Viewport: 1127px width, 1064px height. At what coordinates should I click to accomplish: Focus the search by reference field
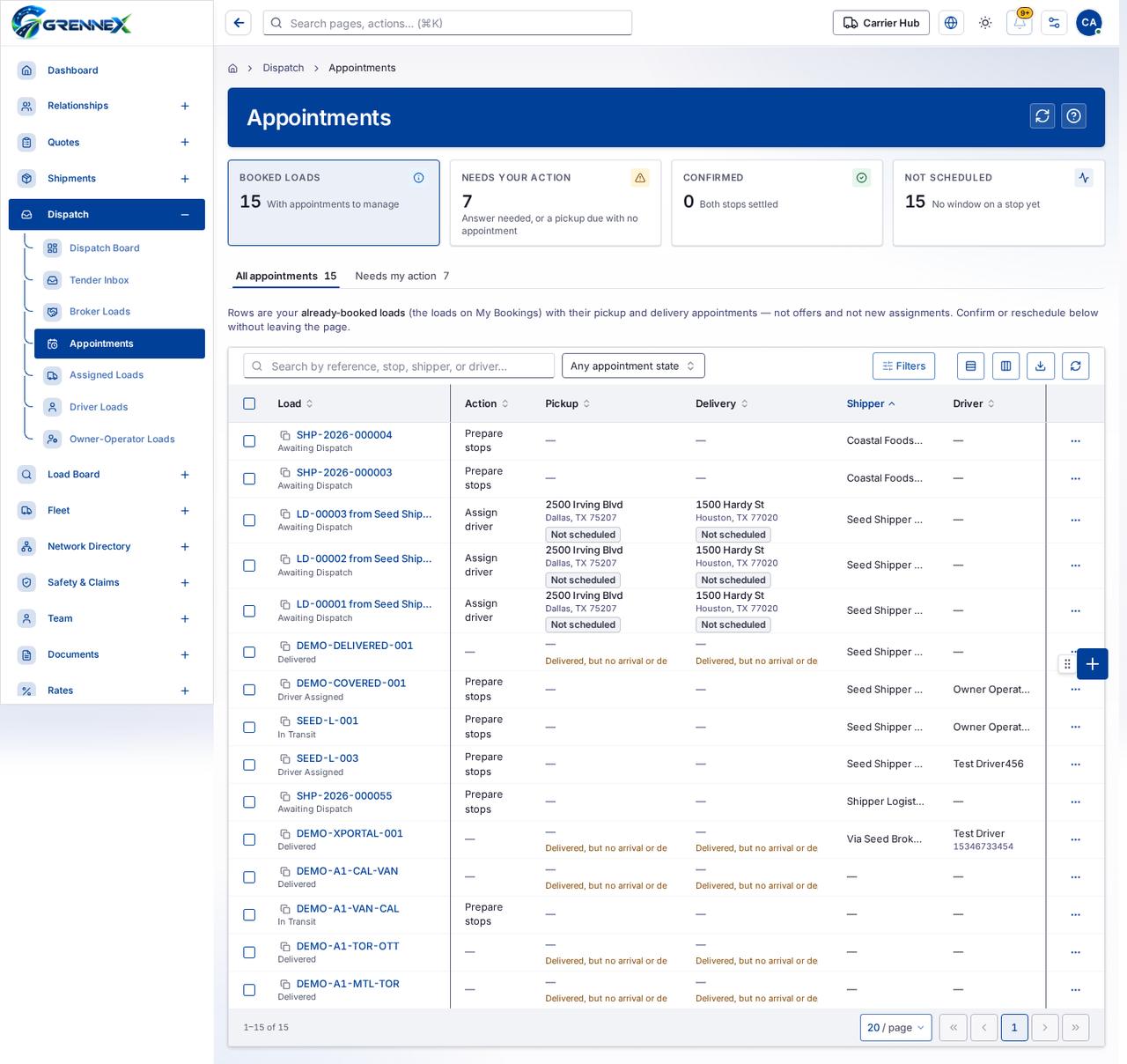[400, 366]
